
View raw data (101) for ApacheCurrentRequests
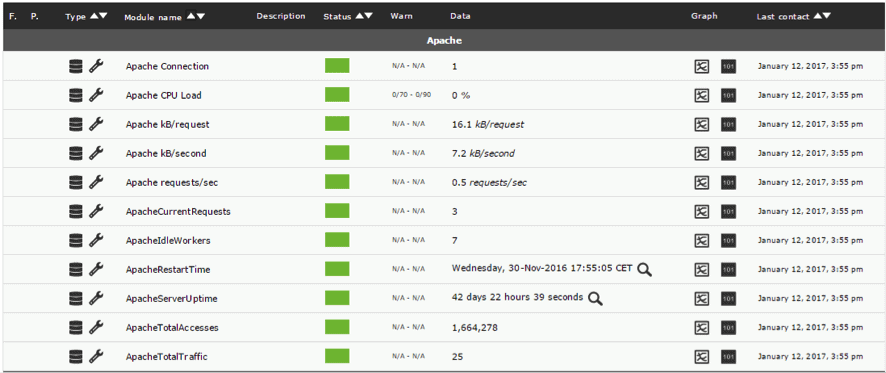tap(728, 211)
